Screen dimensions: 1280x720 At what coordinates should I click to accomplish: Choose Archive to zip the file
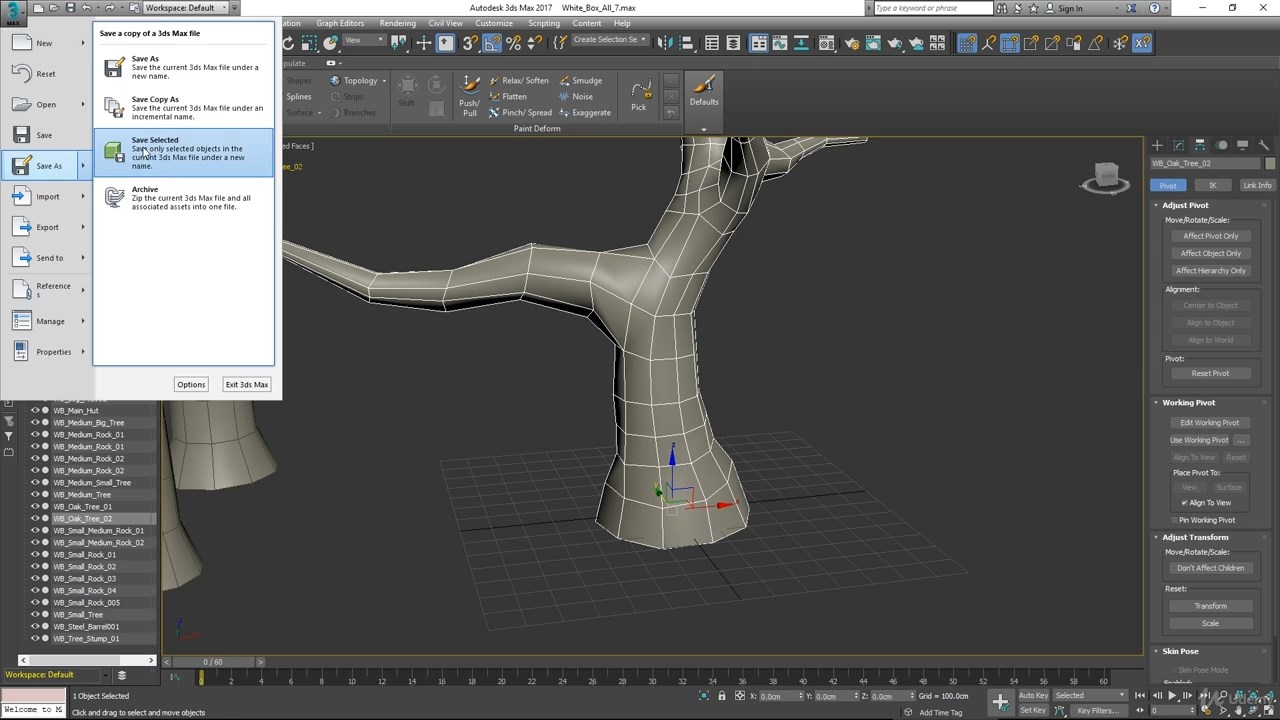coord(183,197)
